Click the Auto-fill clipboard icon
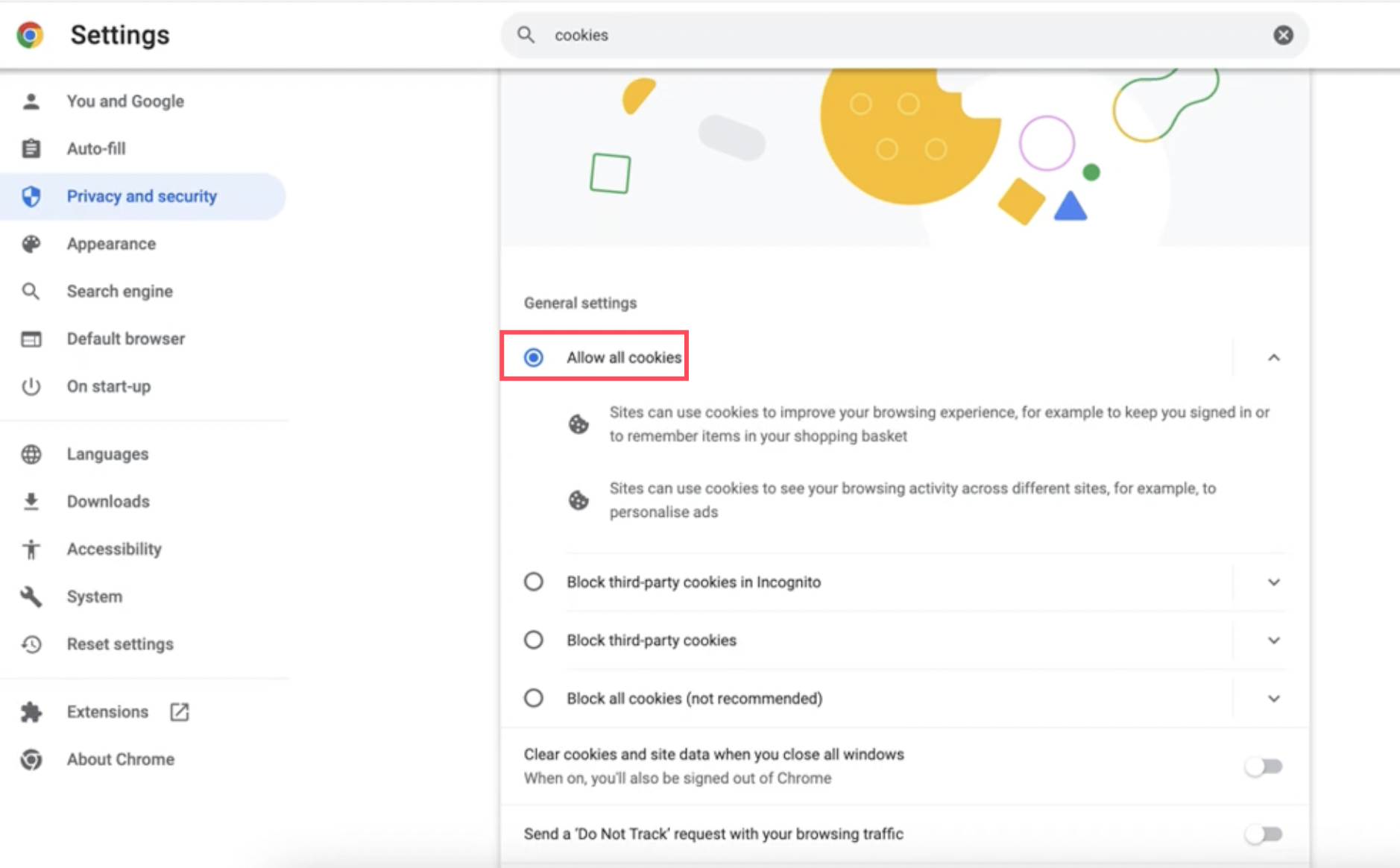1400x868 pixels. tap(31, 148)
